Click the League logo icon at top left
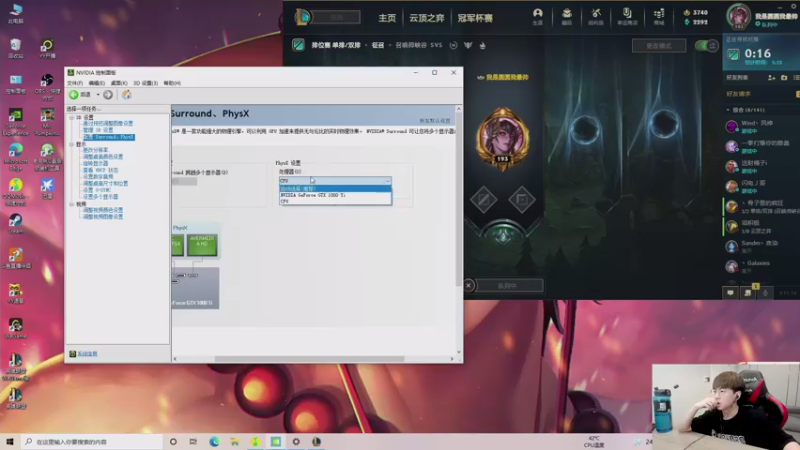800x450 pixels. [302, 17]
